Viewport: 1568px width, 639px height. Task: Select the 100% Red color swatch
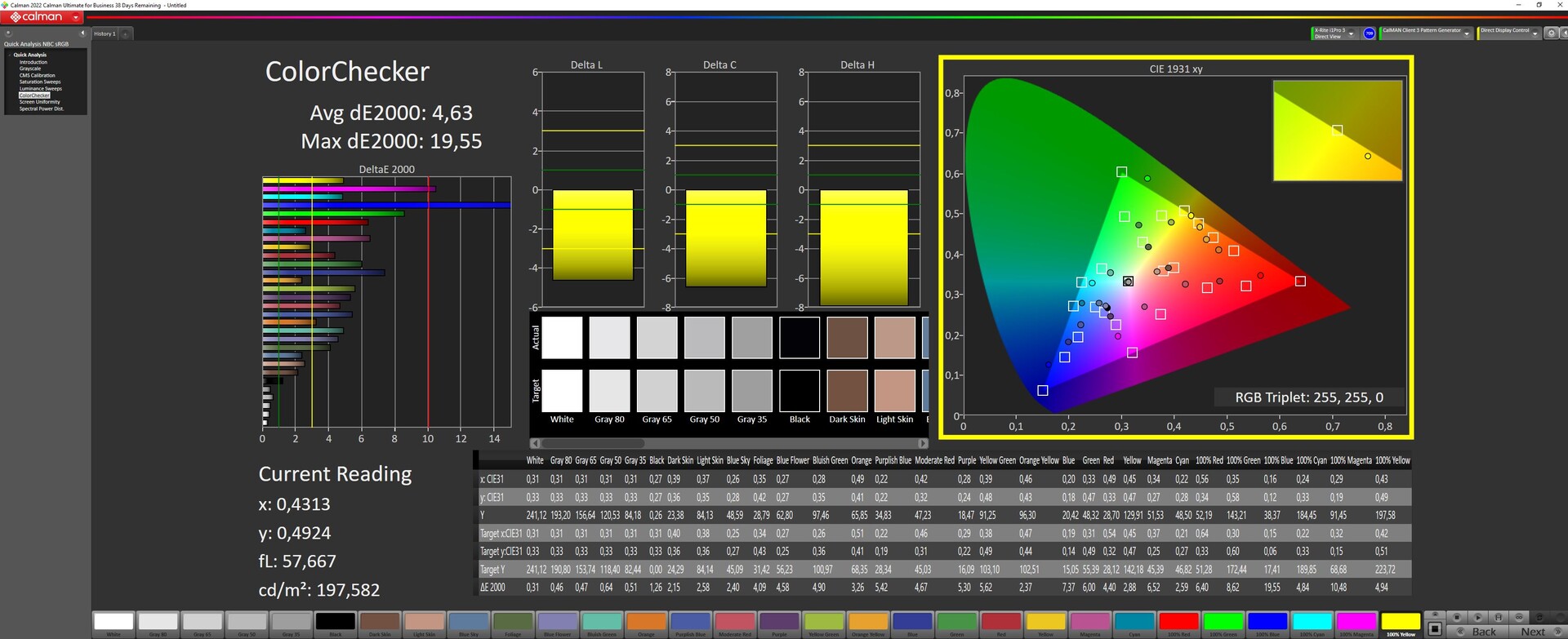pyautogui.click(x=1178, y=623)
